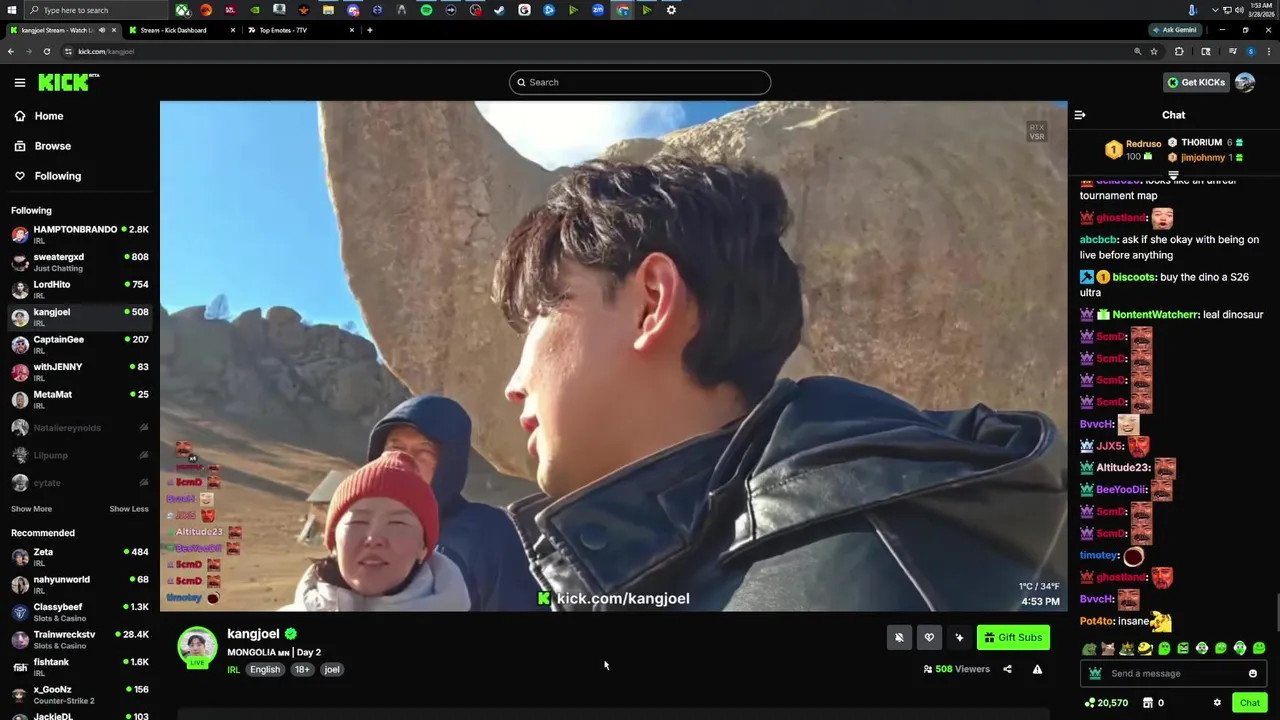The height and width of the screenshot is (720, 1280).
Task: Collapse the chat panel with arrow icon
Action: point(1080,115)
